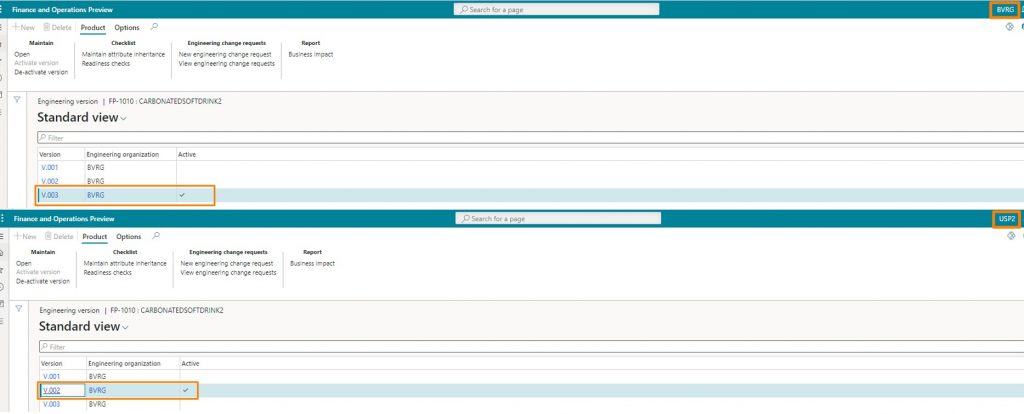1024x414 pixels.
Task: Create New engineering change request in BVRG window
Action: [225, 54]
